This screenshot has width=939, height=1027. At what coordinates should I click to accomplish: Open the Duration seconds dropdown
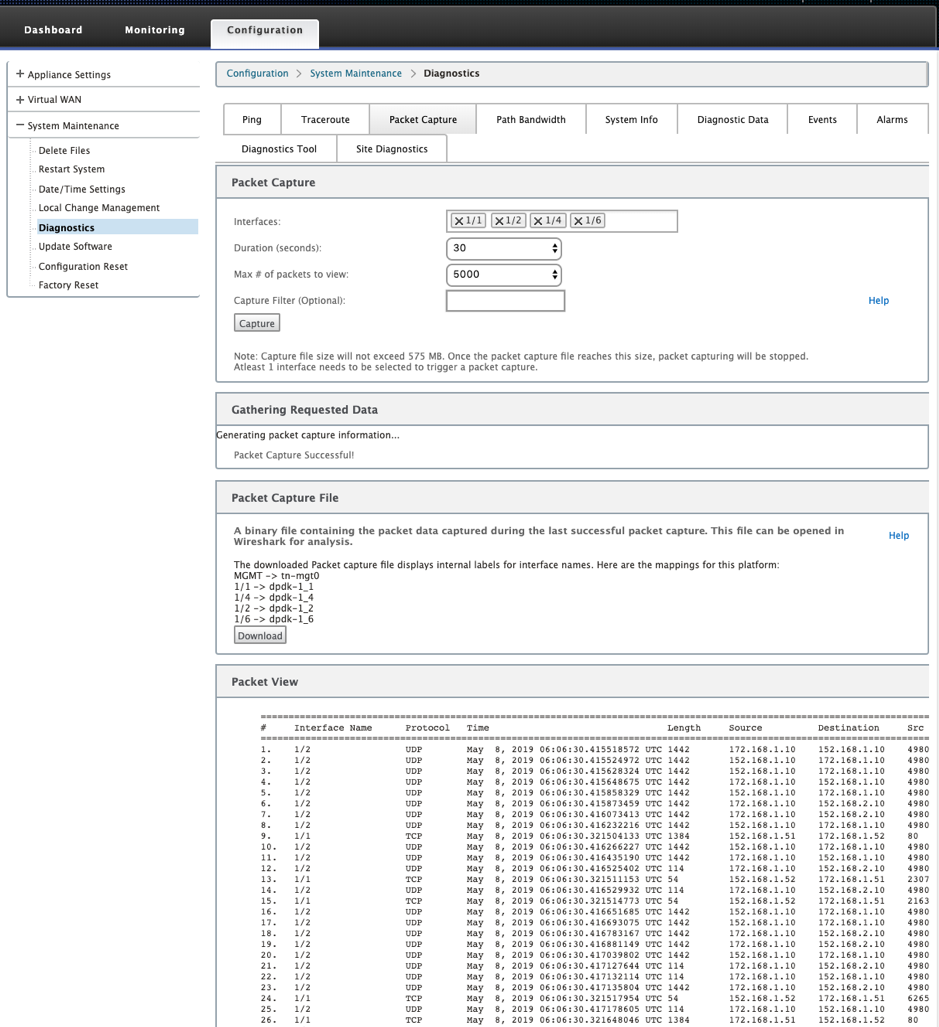pyautogui.click(x=504, y=248)
